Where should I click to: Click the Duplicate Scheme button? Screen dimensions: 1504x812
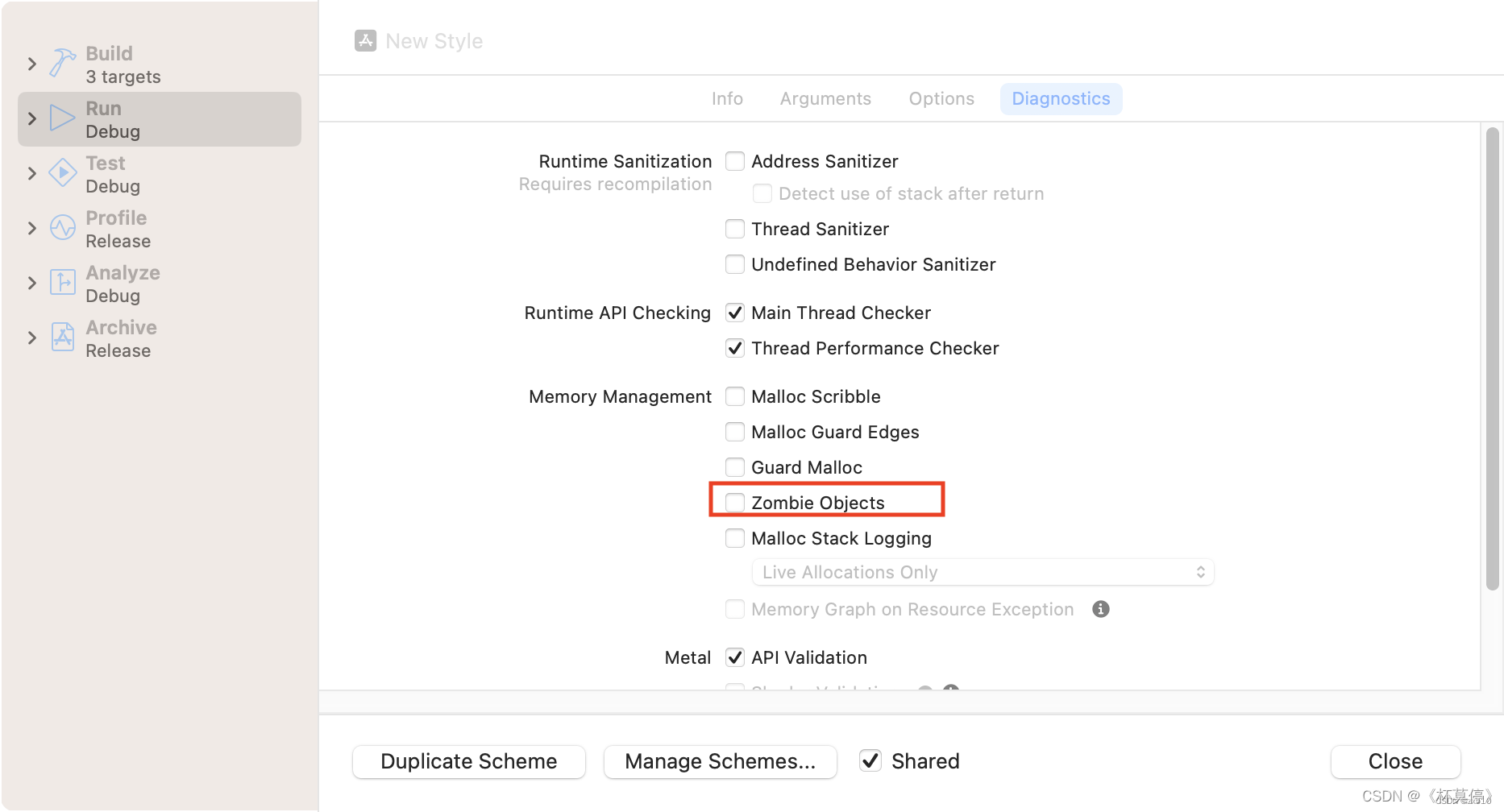click(x=469, y=761)
